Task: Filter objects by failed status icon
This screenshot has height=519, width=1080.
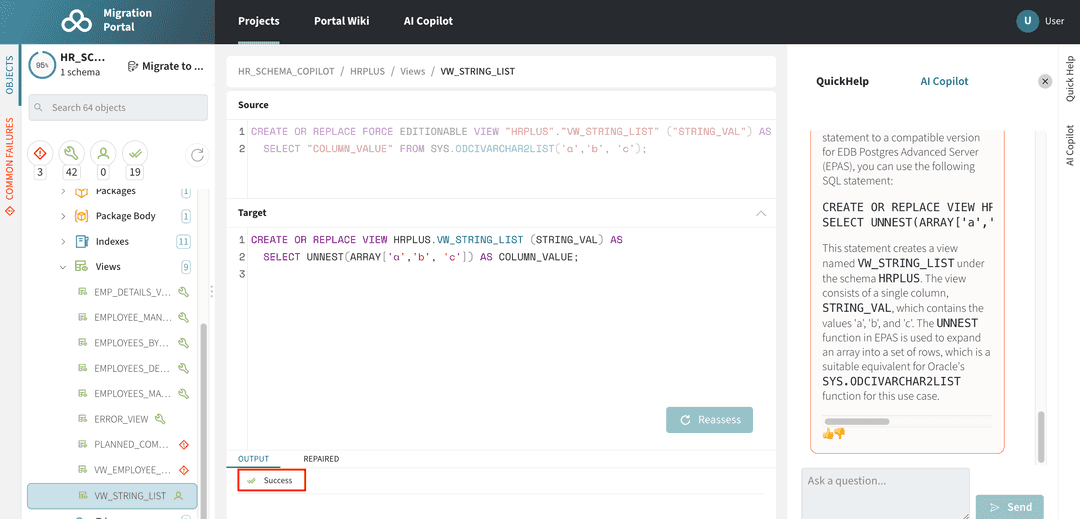Action: point(40,153)
